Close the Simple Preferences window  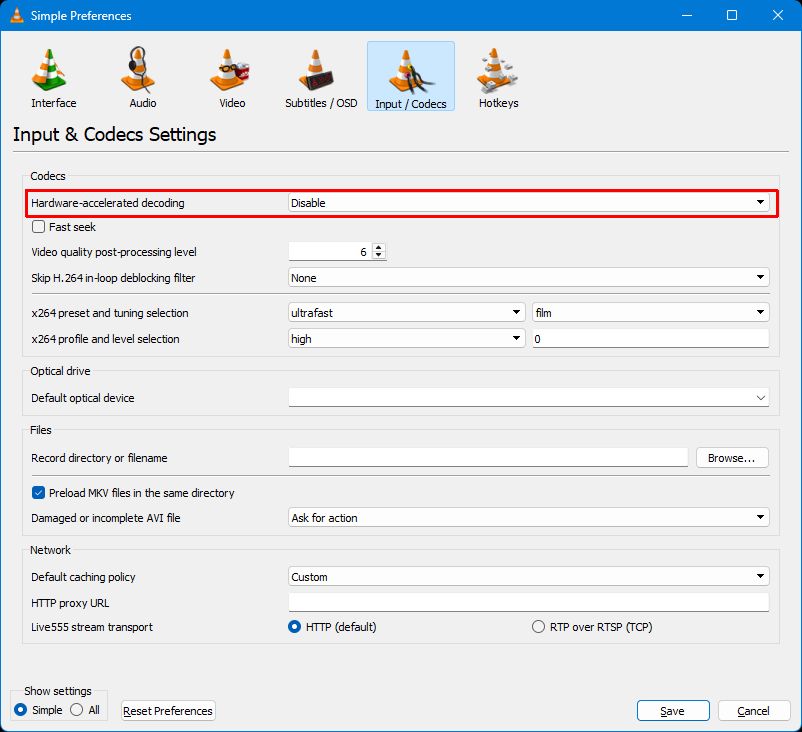pyautogui.click(x=778, y=15)
